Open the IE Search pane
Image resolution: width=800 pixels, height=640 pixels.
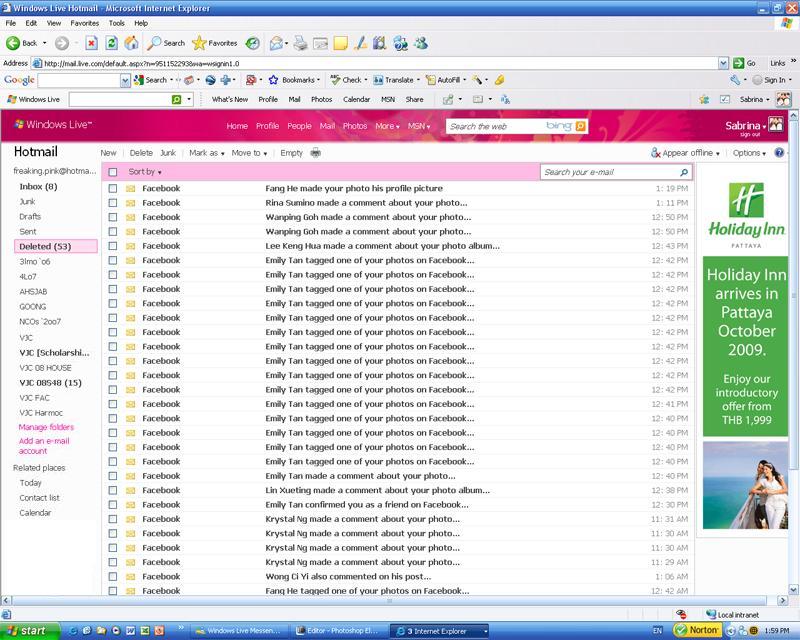166,43
